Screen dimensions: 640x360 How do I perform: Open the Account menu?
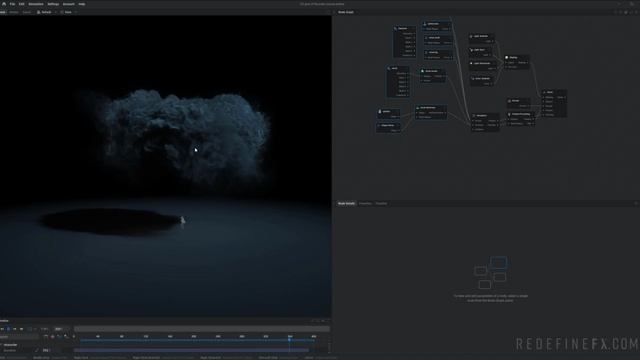[x=69, y=4]
